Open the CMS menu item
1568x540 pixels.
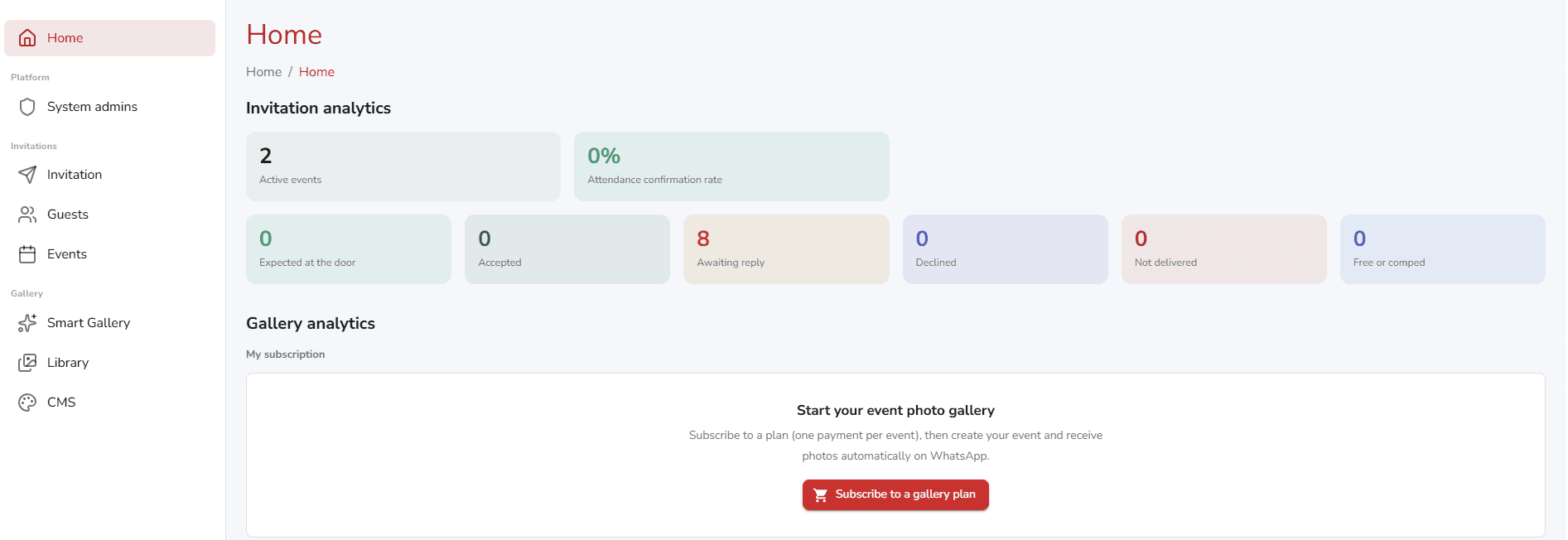[x=109, y=403]
